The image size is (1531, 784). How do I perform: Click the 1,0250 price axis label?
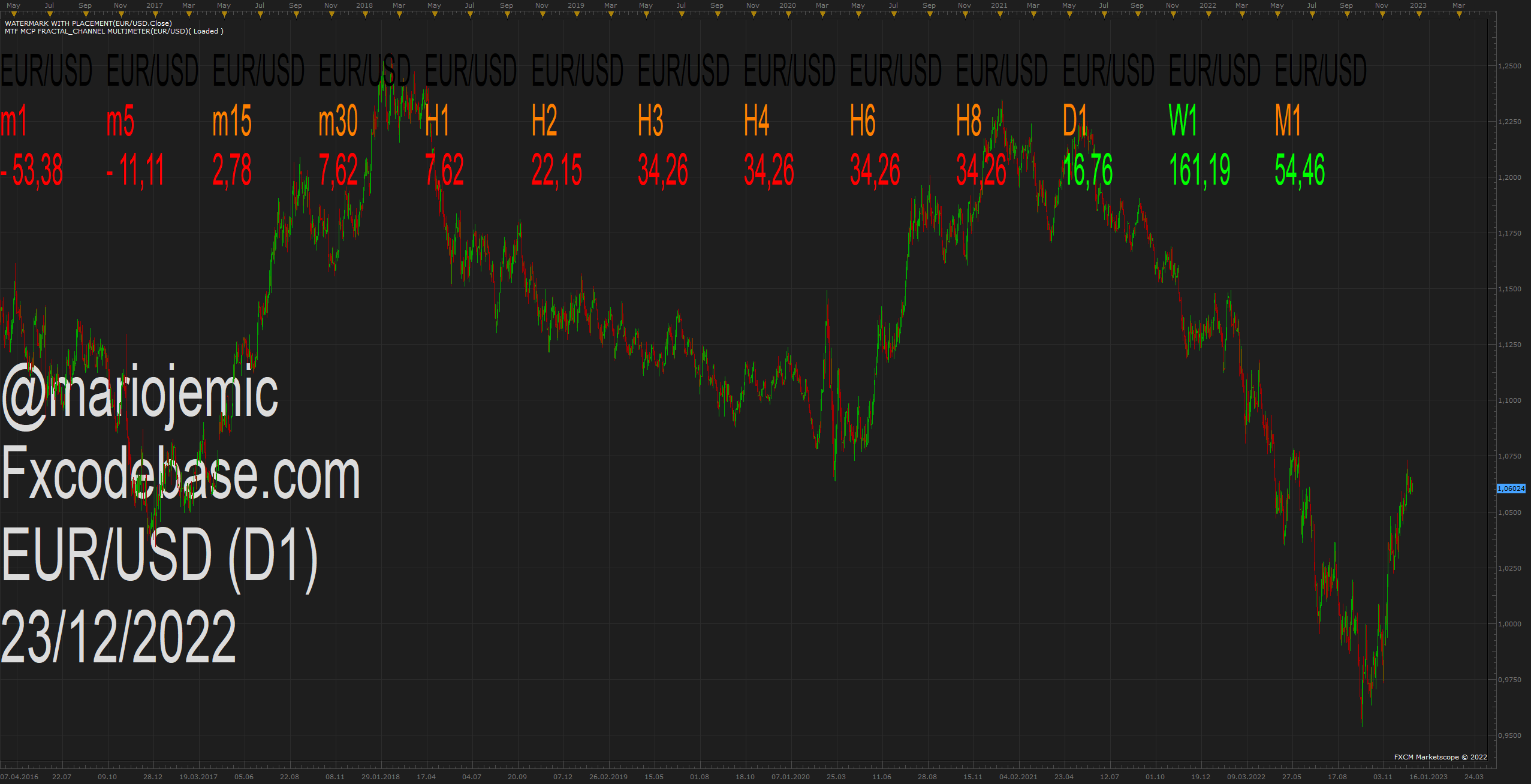(1509, 568)
